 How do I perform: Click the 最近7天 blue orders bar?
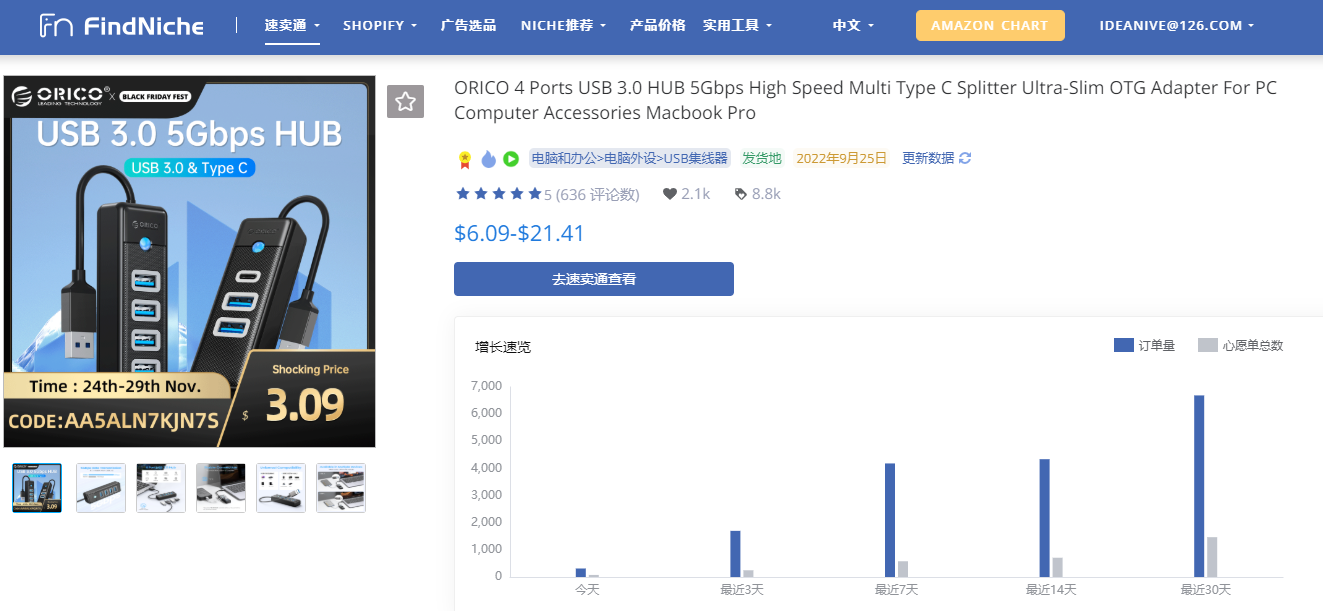(890, 520)
